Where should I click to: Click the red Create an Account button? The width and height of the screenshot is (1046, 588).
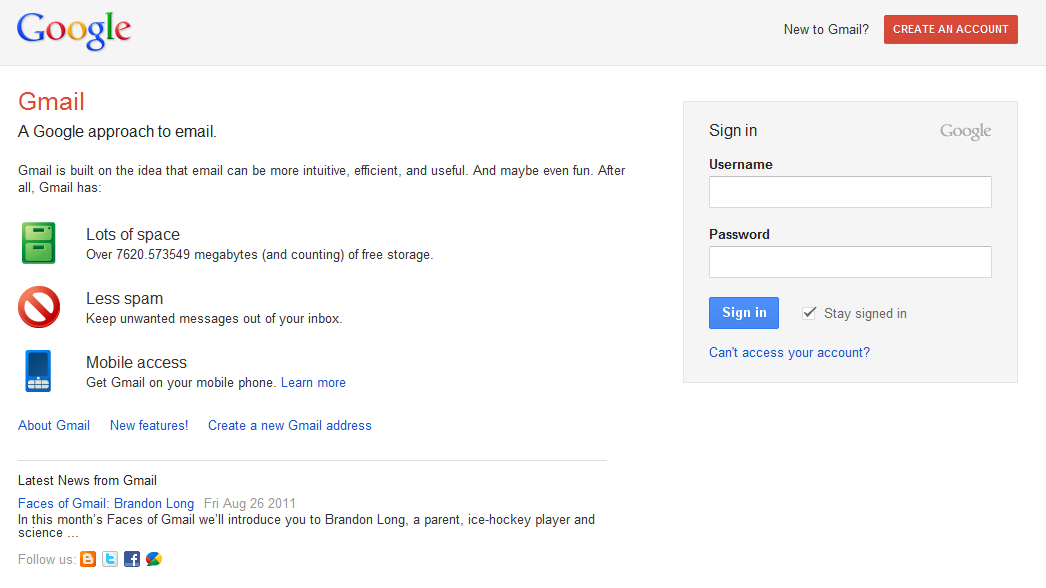(x=949, y=29)
